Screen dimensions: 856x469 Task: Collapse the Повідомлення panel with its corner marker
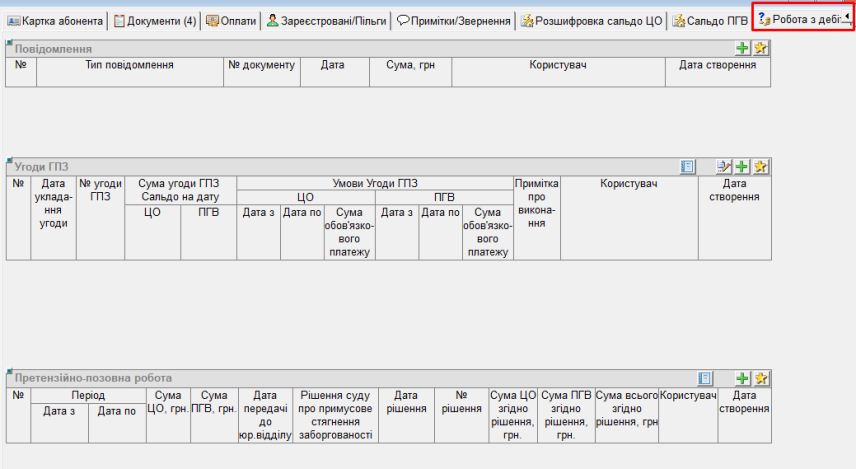(10, 43)
